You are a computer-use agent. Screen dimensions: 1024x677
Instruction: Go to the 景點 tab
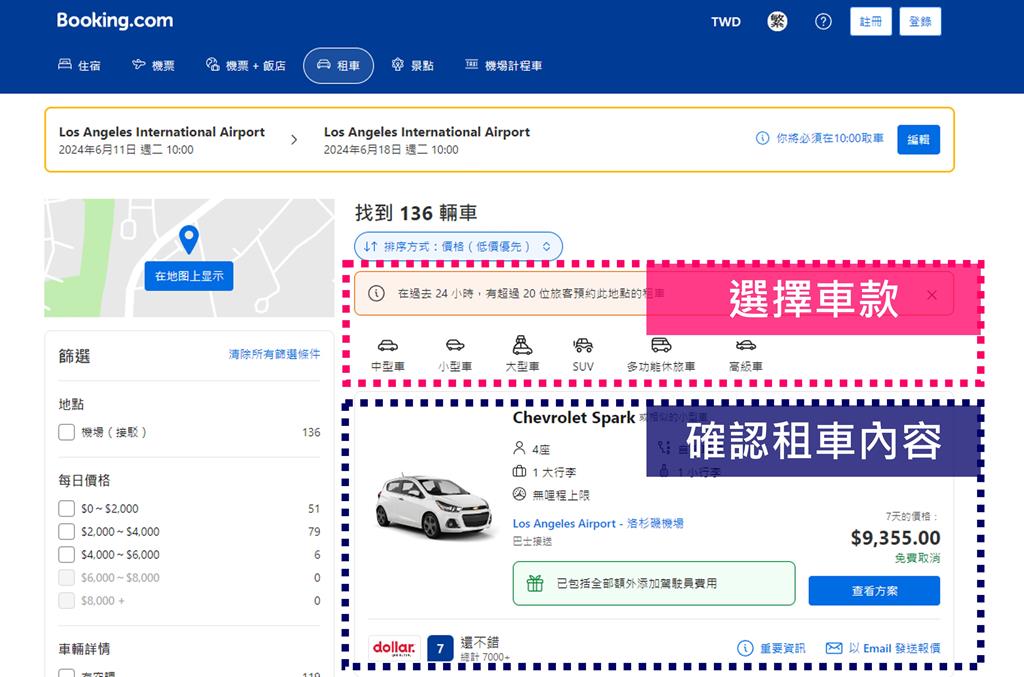413,65
